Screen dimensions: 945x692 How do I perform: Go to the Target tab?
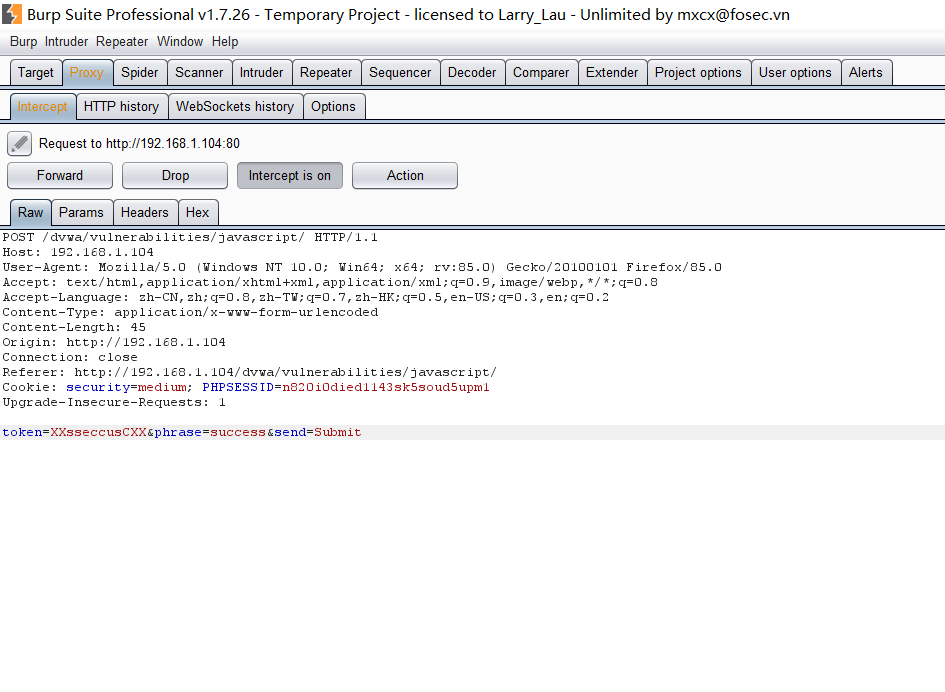pos(36,73)
